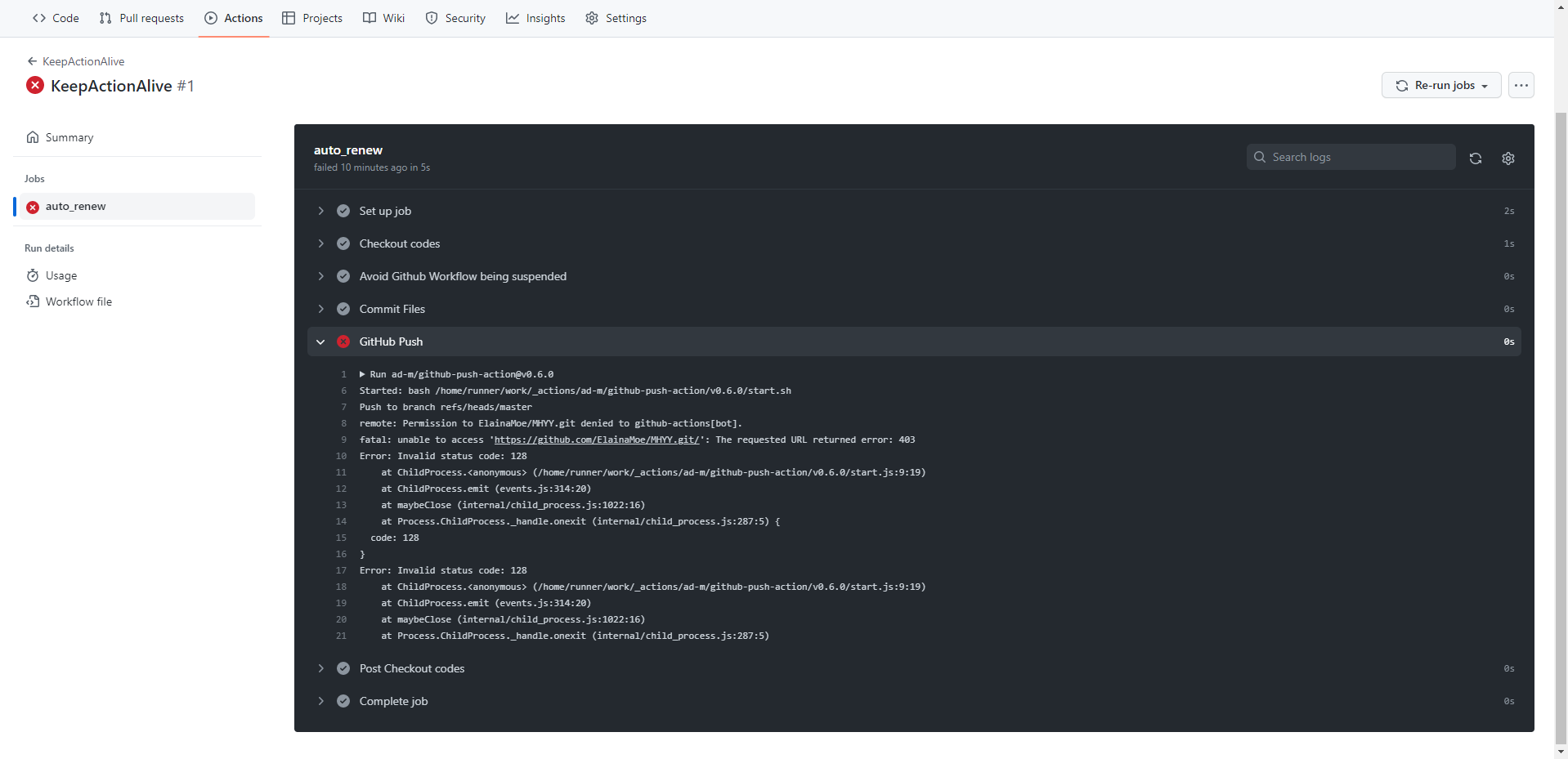Open the Re-run jobs dropdown
The height and width of the screenshot is (759, 1568).
(x=1440, y=85)
